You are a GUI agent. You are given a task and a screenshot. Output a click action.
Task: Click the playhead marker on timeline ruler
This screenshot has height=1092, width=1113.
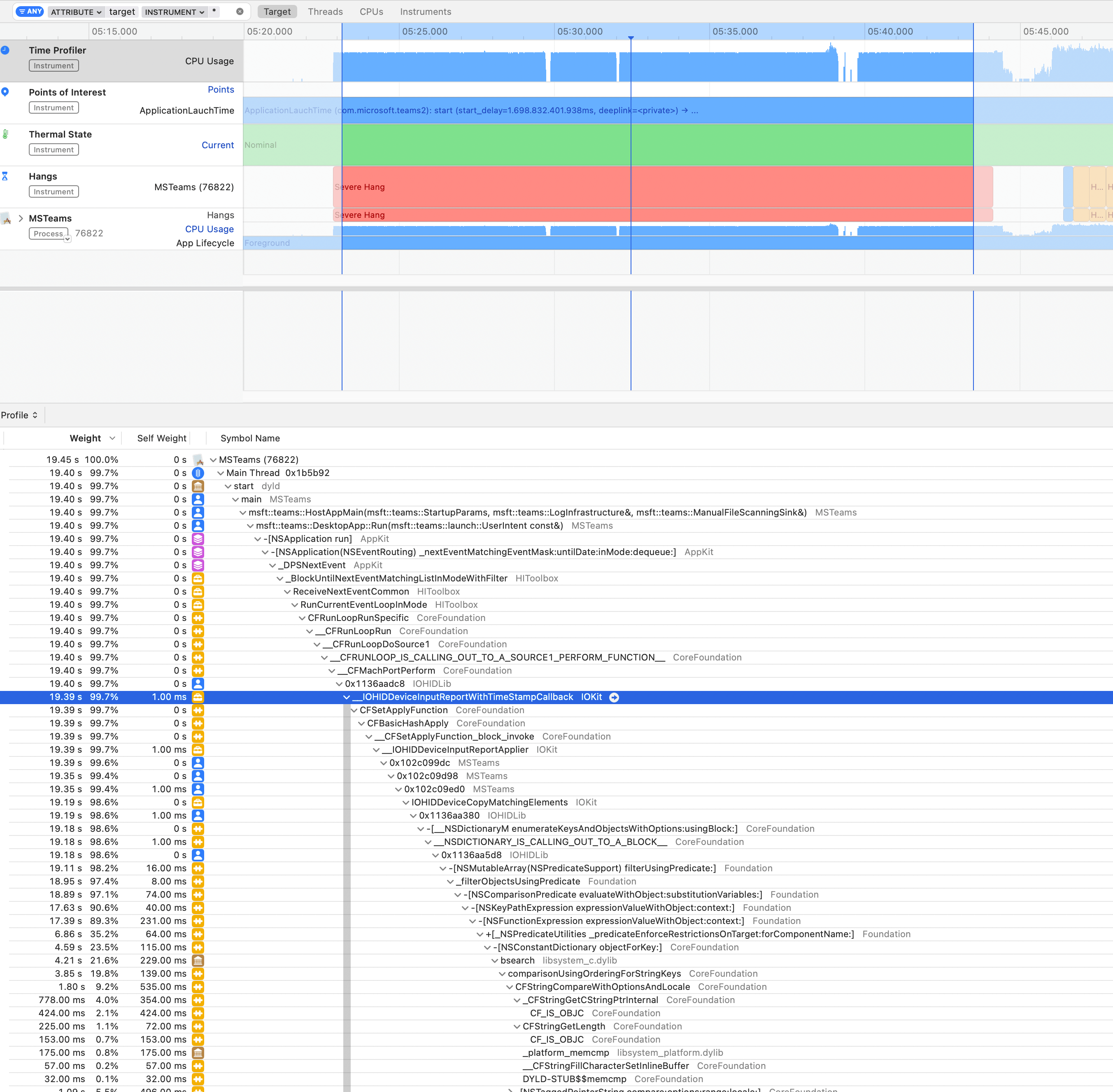631,38
